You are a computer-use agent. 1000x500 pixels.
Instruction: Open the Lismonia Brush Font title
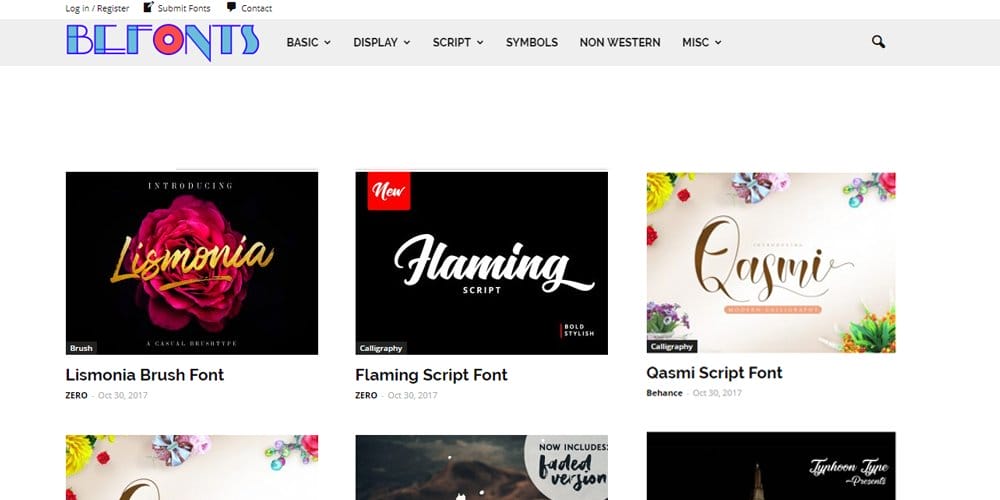(x=145, y=374)
